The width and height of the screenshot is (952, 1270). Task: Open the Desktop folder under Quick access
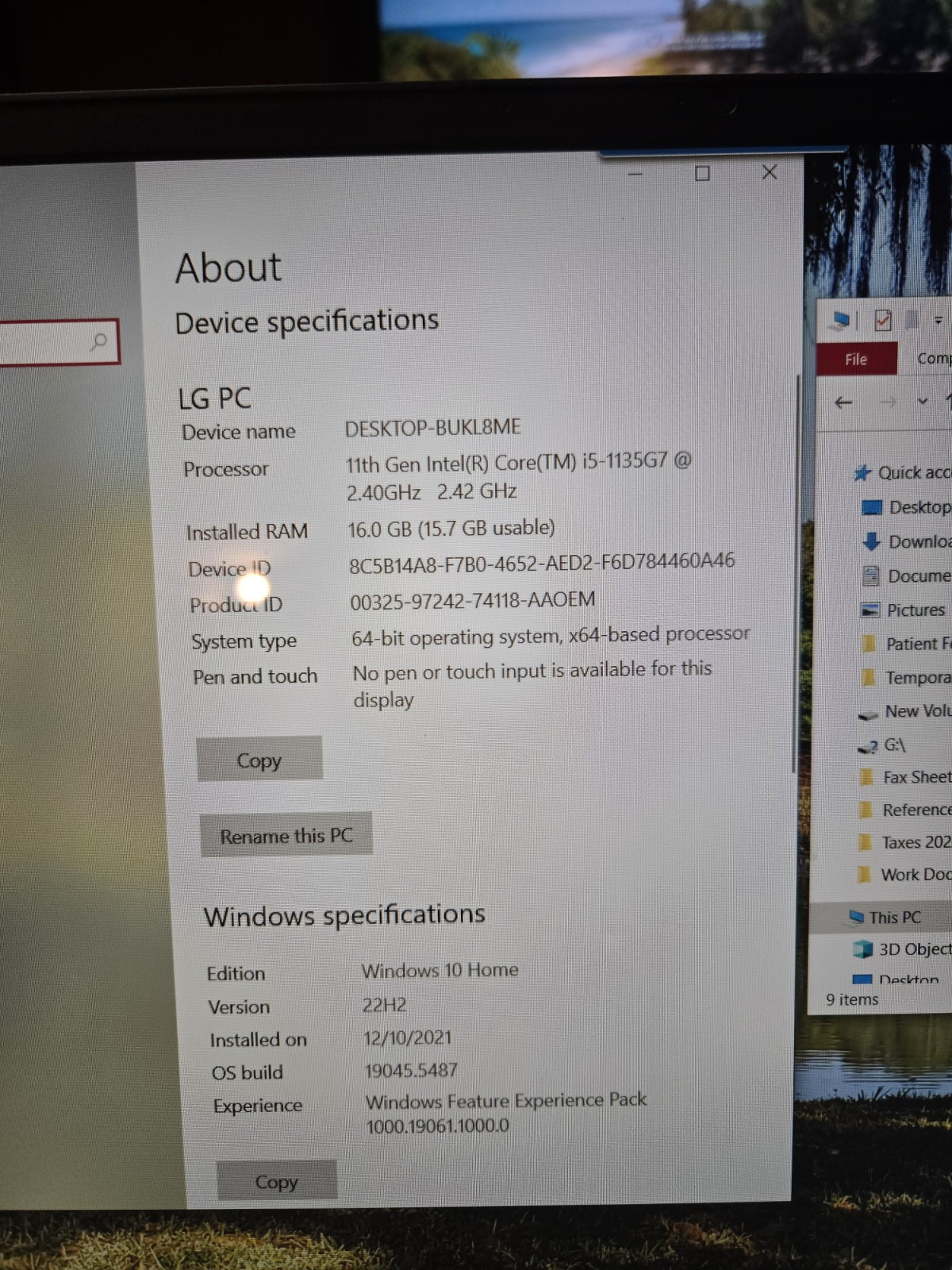905,507
